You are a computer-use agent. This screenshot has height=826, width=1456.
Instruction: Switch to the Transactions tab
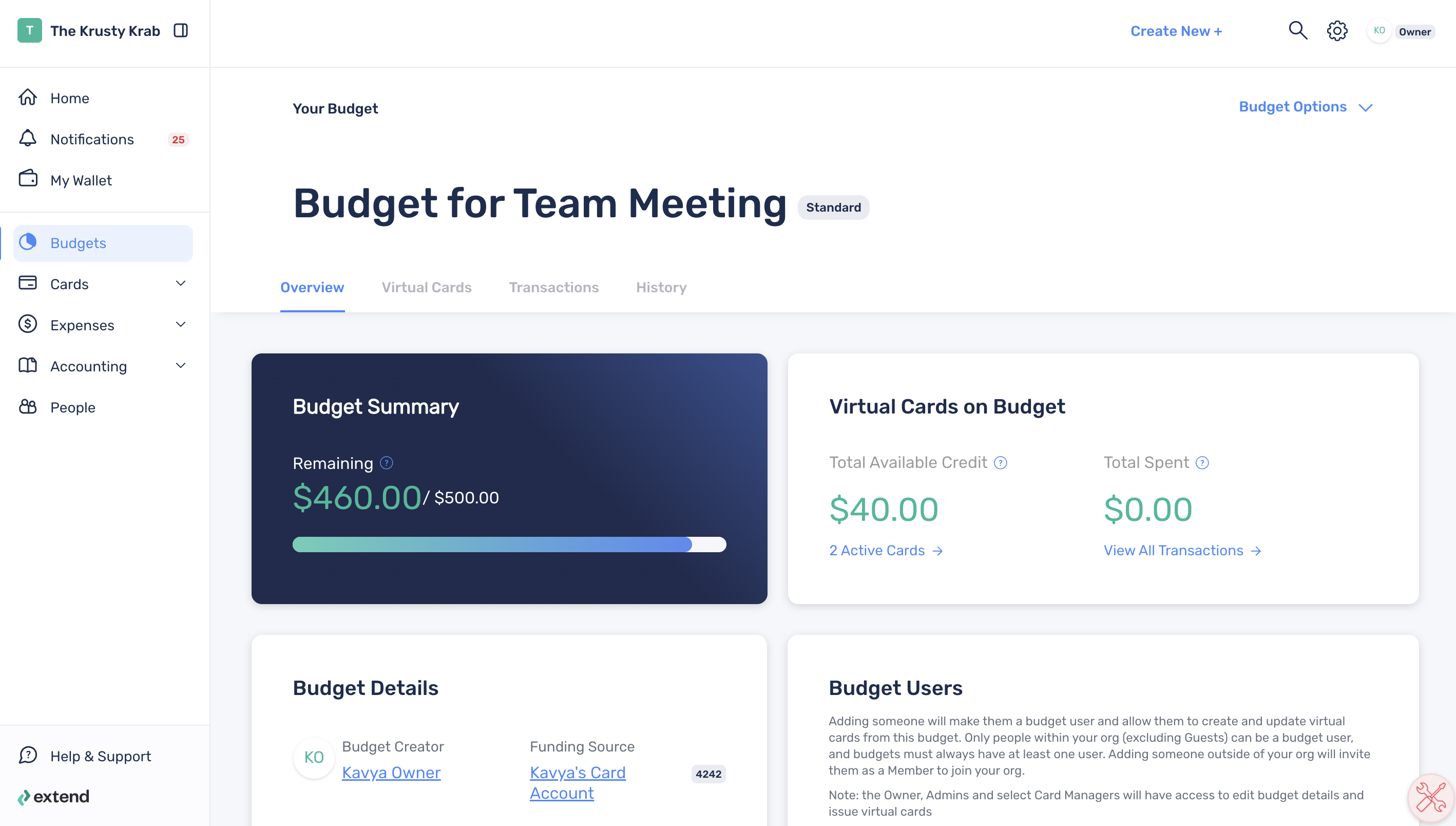(554, 288)
